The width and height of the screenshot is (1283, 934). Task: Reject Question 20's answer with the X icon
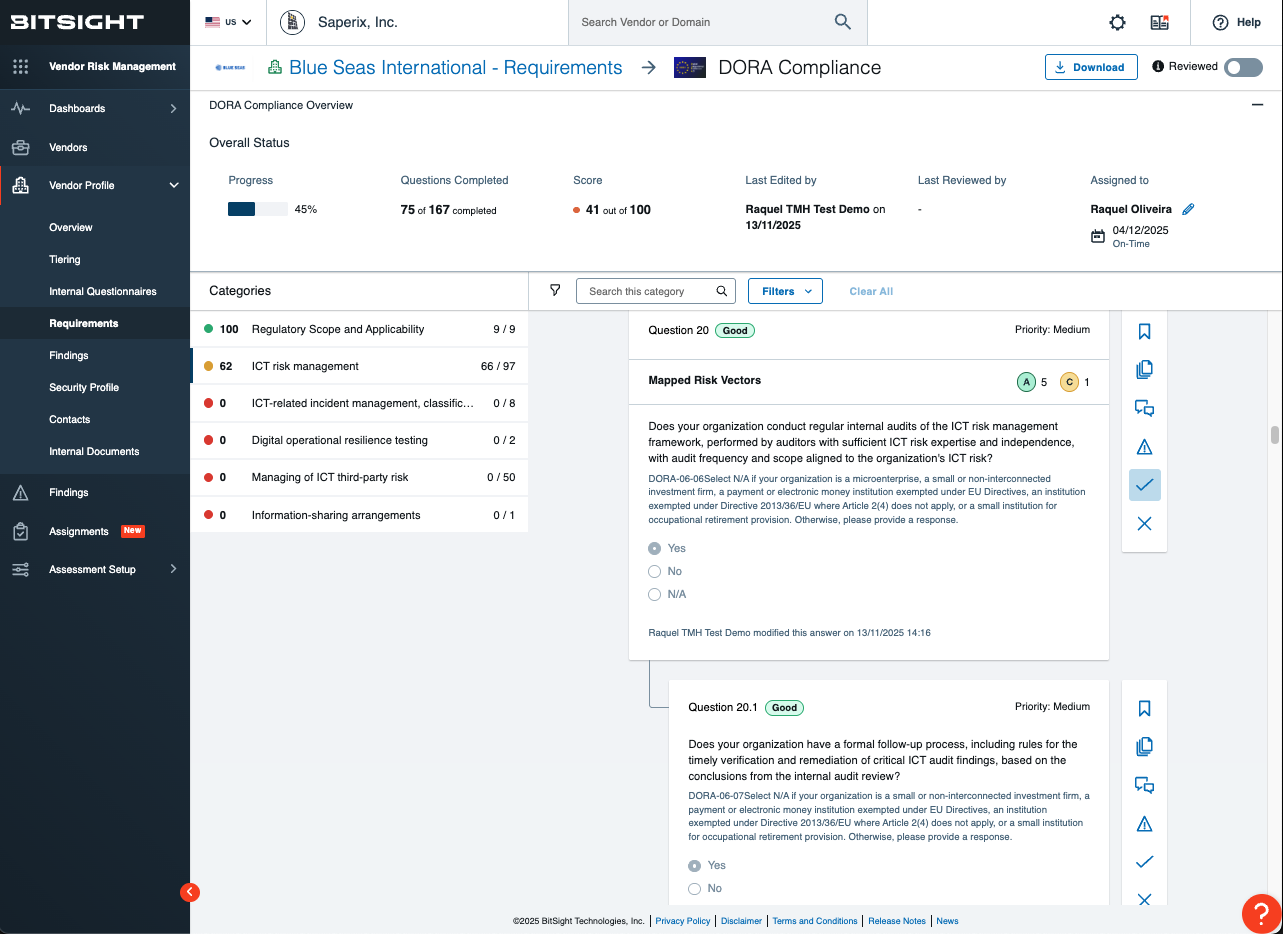[1143, 523]
